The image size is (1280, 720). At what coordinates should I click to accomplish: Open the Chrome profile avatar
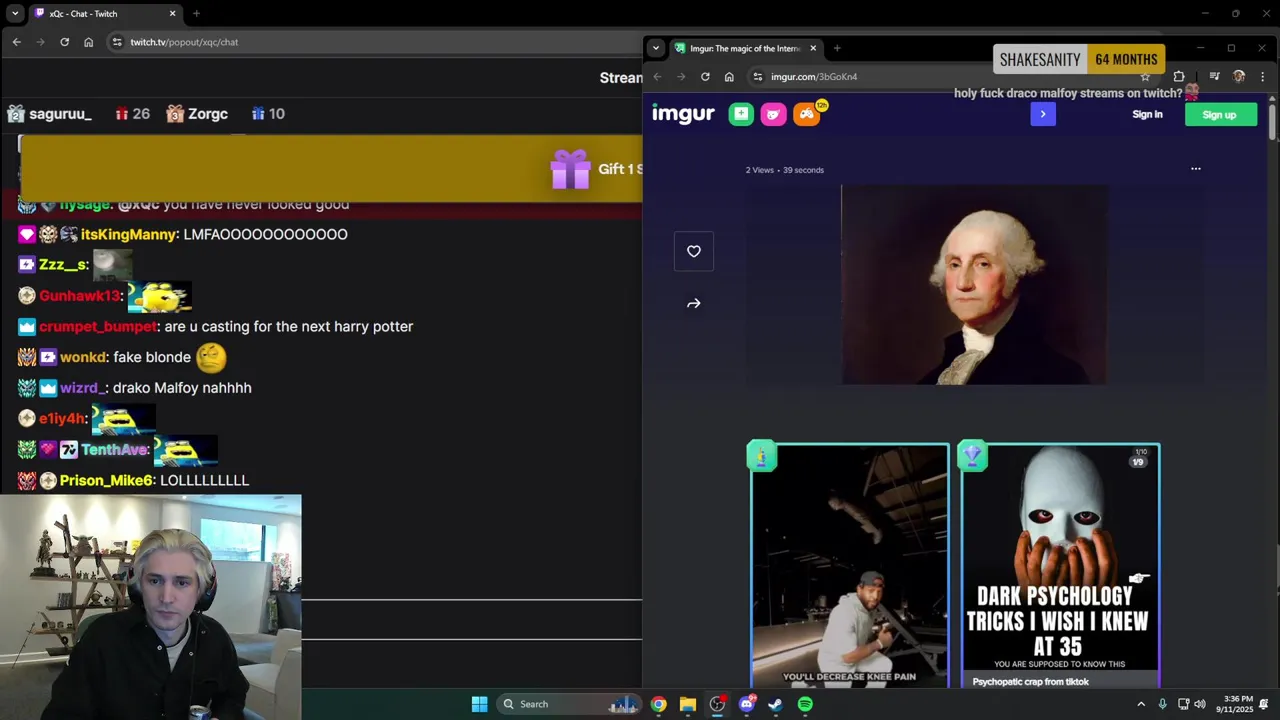pyautogui.click(x=1239, y=77)
